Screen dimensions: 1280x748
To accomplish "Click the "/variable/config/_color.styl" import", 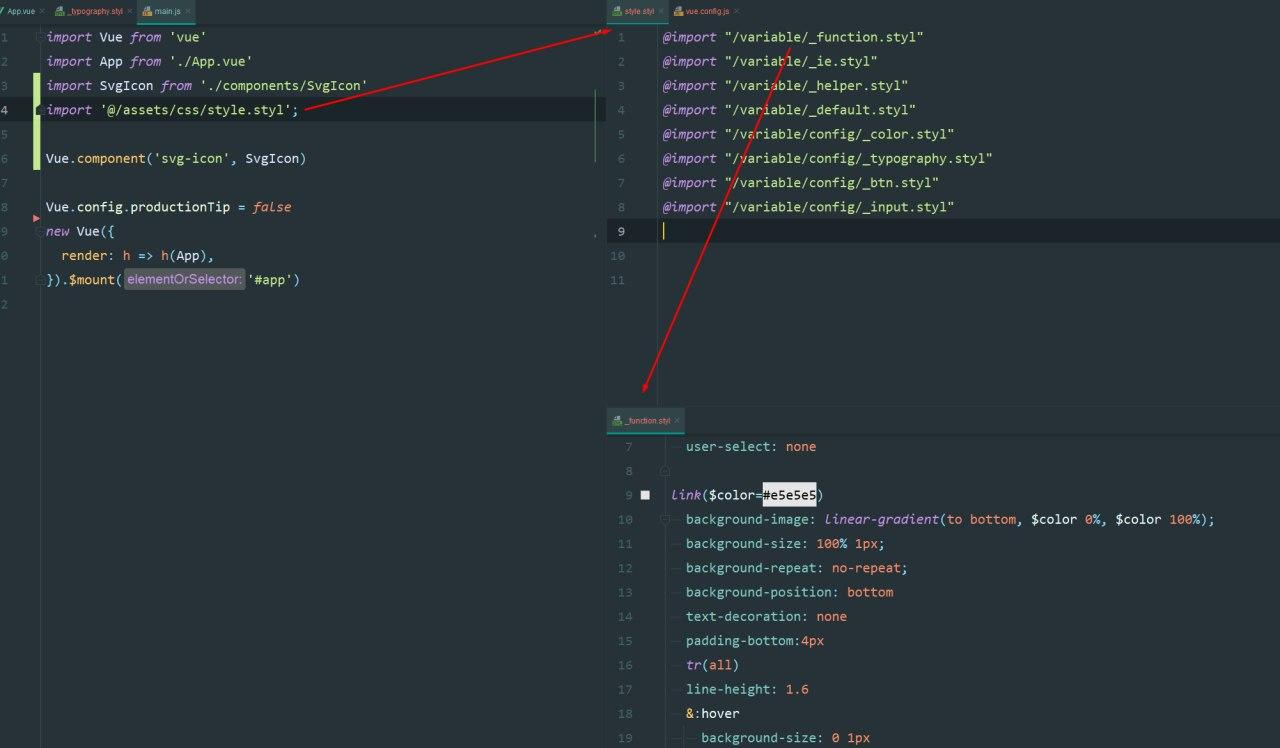I will pos(840,134).
